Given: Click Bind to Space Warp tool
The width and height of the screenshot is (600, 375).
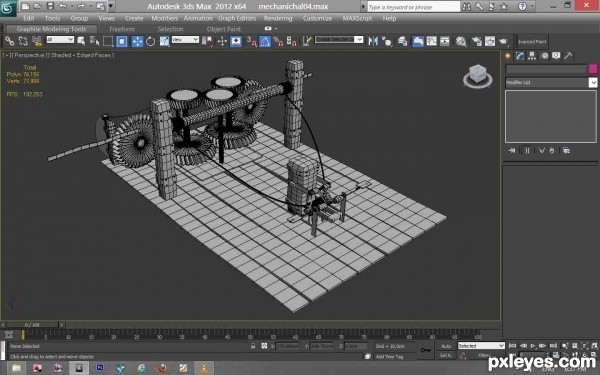Looking at the screenshot, I should [x=37, y=41].
